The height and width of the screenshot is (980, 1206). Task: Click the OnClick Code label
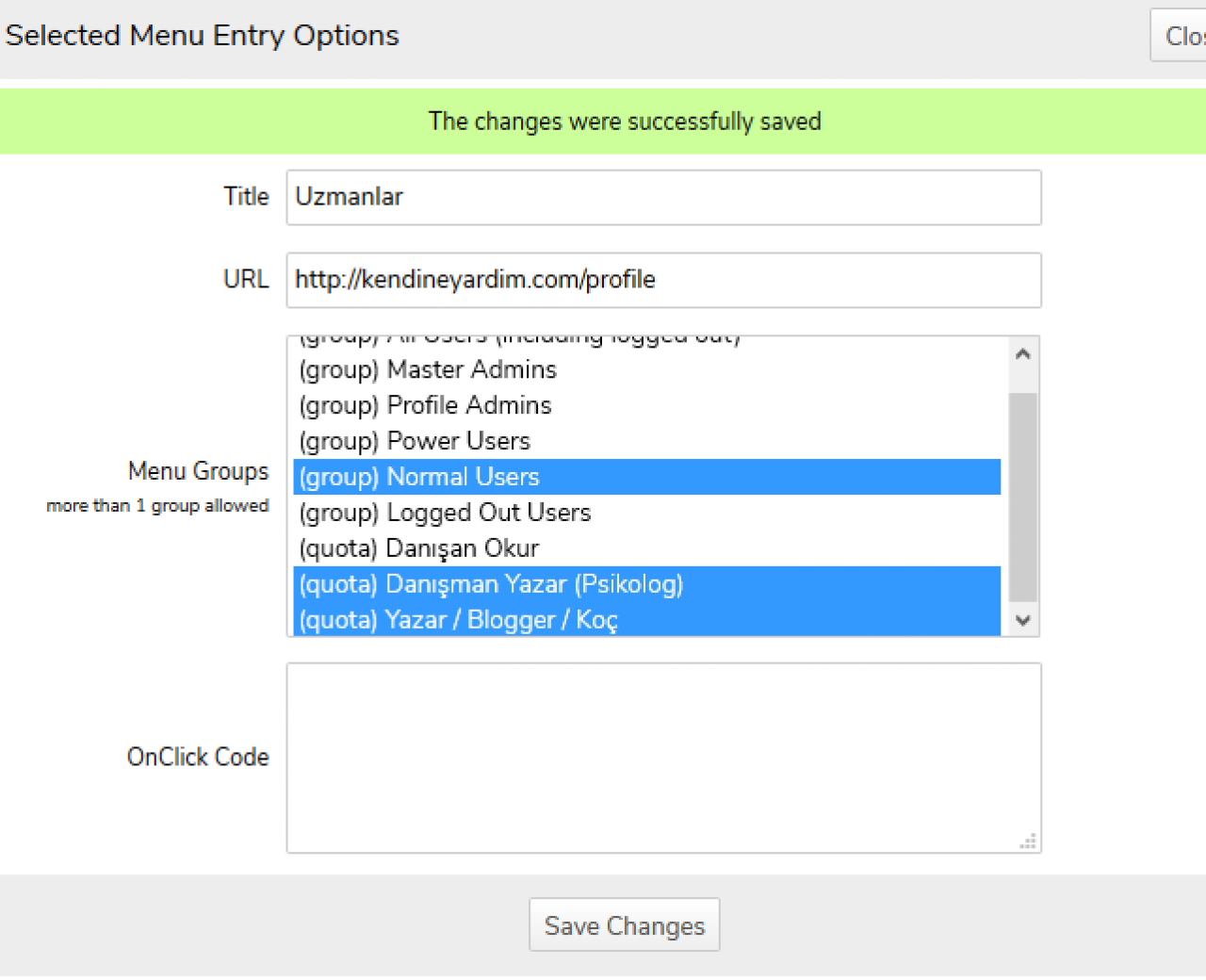point(198,757)
